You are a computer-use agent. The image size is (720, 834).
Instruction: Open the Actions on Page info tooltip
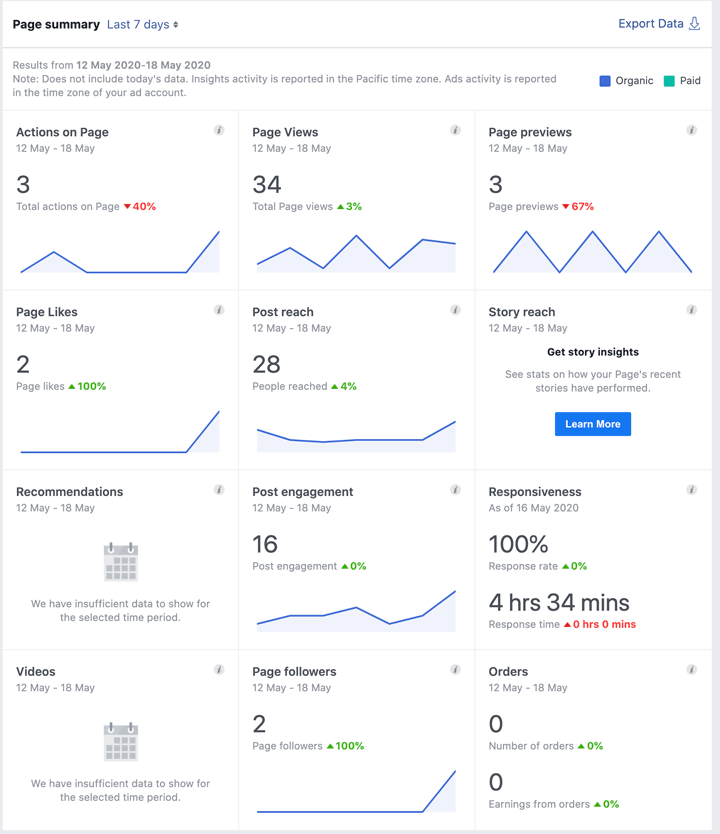218,129
